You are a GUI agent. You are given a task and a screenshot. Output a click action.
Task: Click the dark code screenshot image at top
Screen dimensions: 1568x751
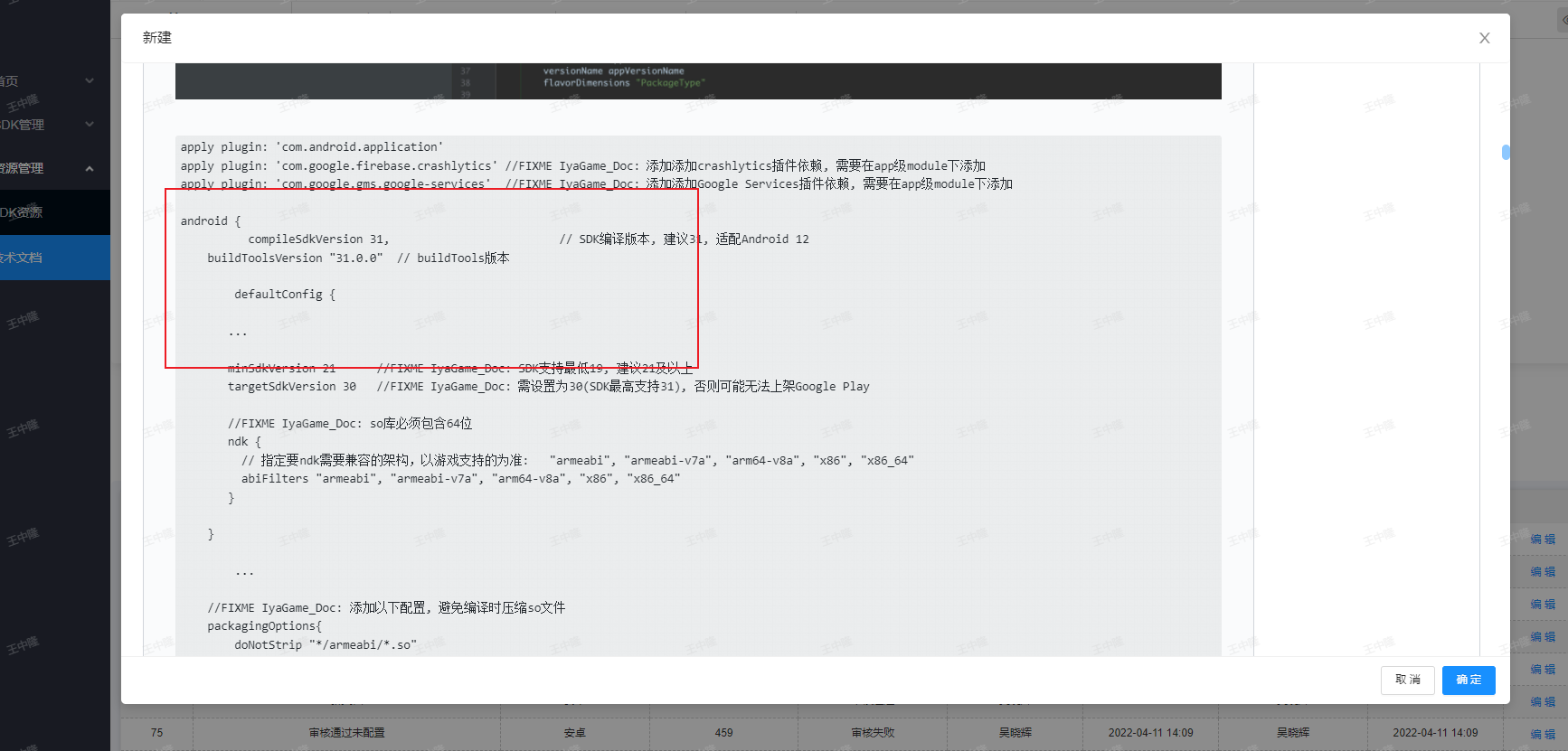point(697,80)
